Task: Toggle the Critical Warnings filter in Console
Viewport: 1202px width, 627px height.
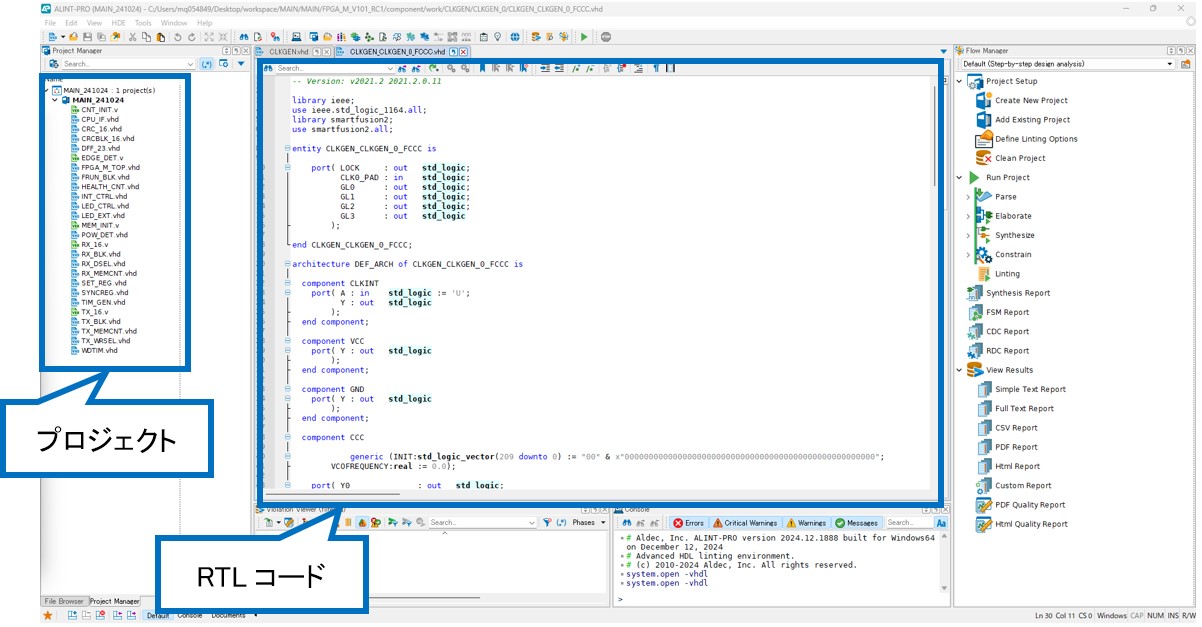Action: (745, 522)
